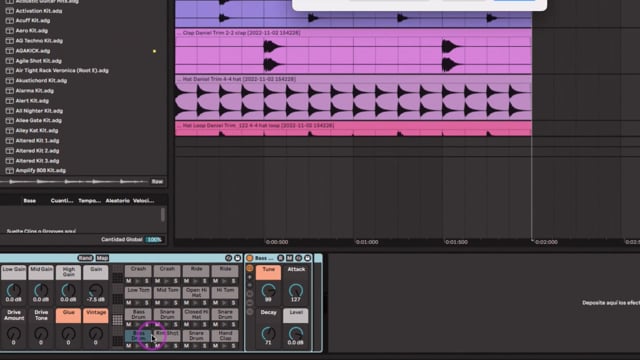Solo the Hand Clap pad
Image resolution: width=640 pixels, height=360 pixels.
click(233, 346)
